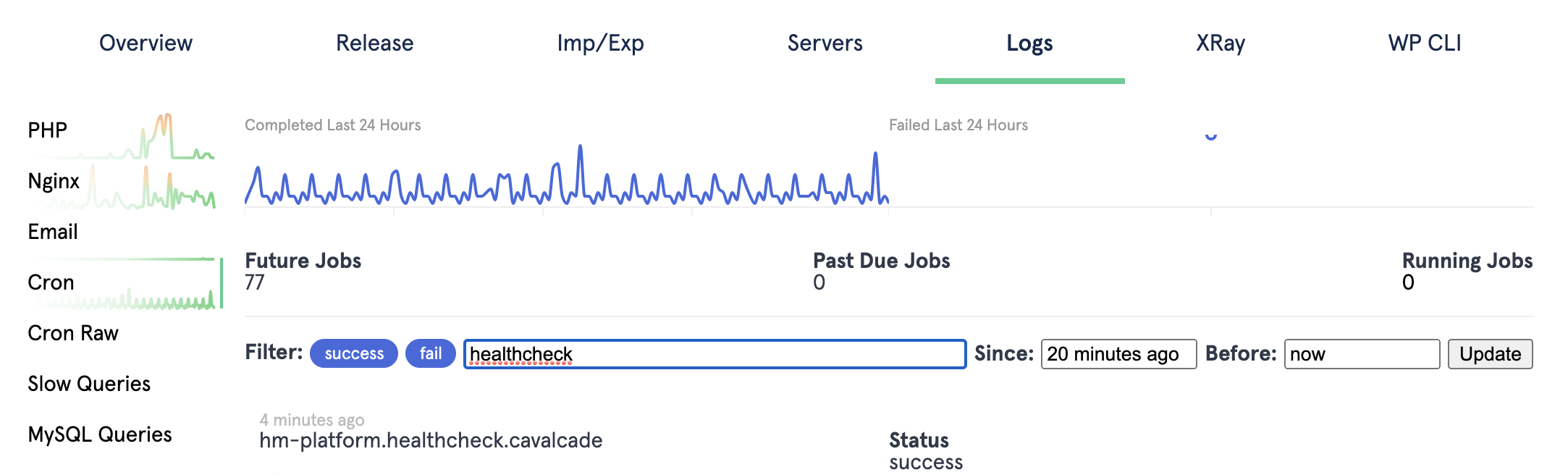Toggle the fail filter pill
The height and width of the screenshot is (475, 1568).
point(430,353)
